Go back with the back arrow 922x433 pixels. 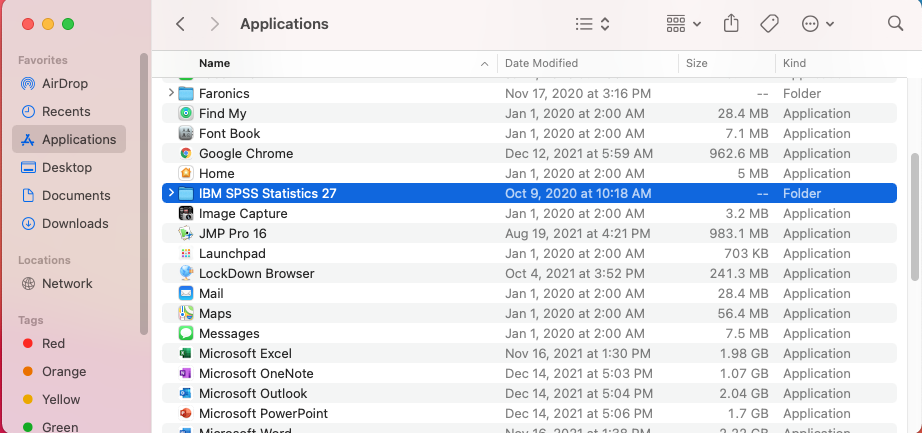pyautogui.click(x=180, y=23)
